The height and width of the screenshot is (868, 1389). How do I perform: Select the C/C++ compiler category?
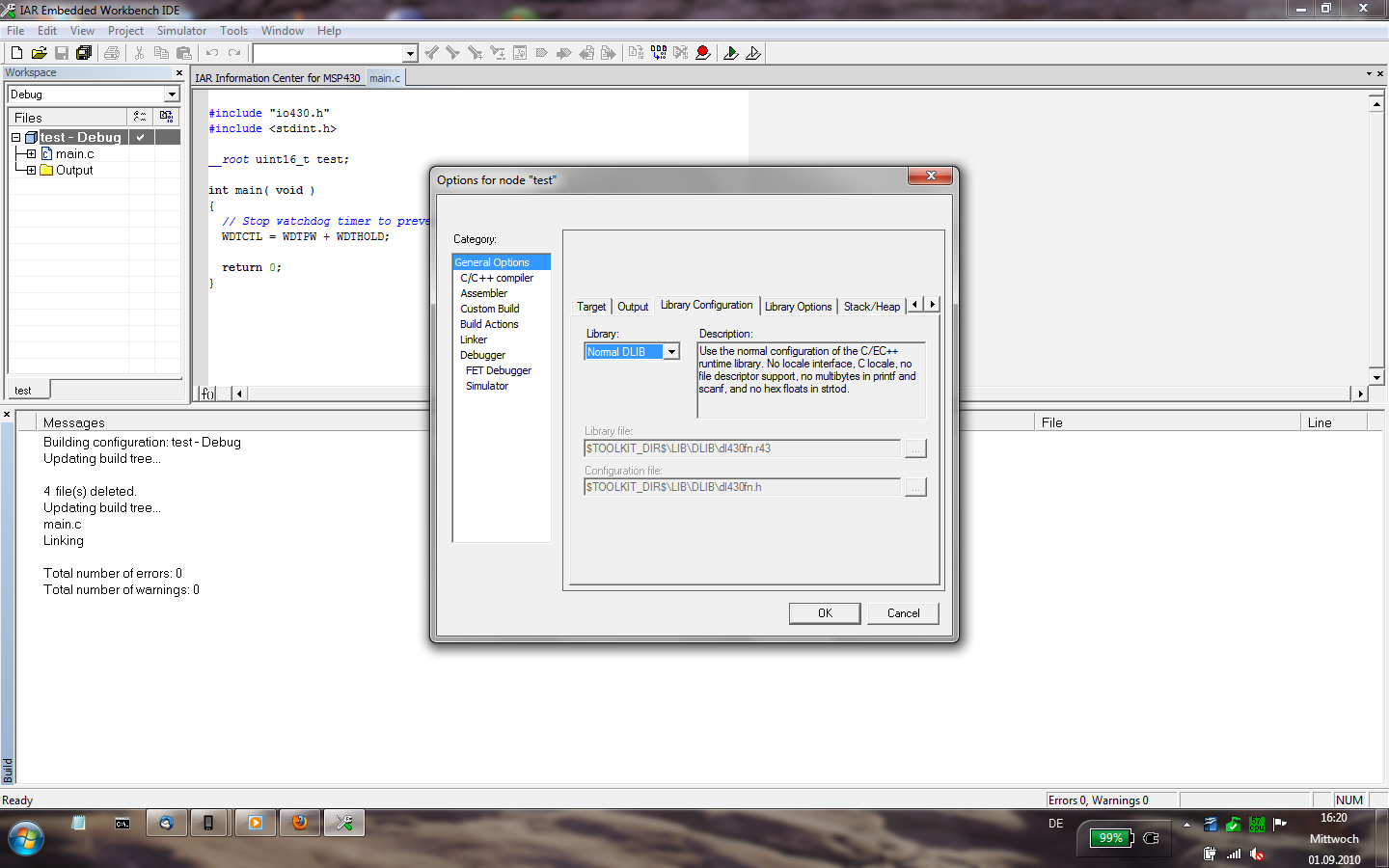point(497,278)
